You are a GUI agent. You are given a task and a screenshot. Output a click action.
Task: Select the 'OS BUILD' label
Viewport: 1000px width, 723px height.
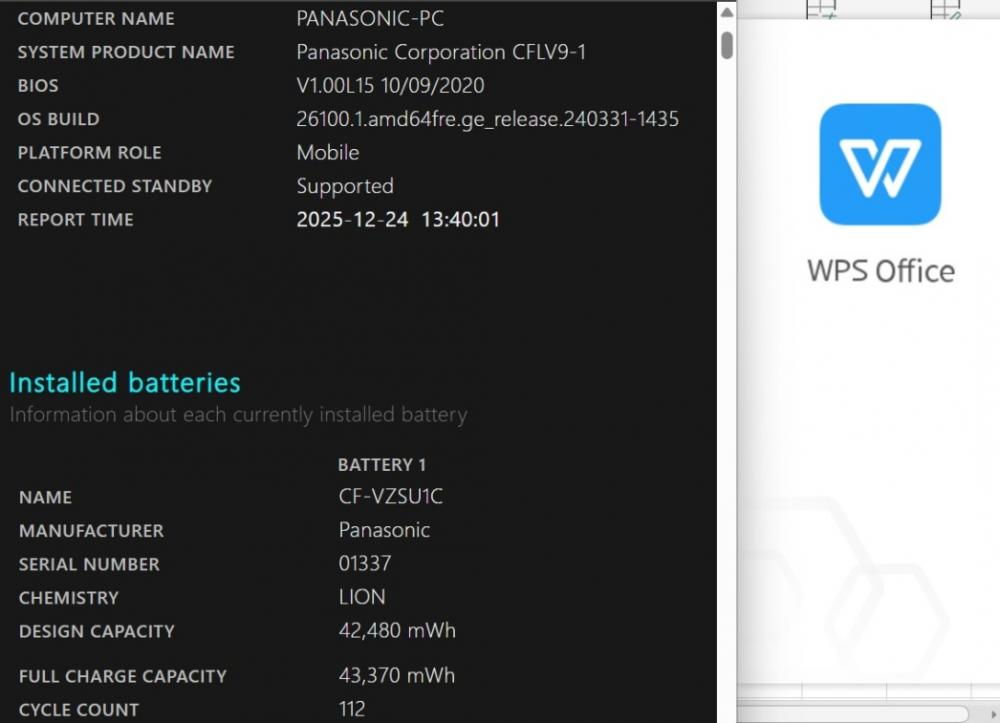click(x=59, y=119)
